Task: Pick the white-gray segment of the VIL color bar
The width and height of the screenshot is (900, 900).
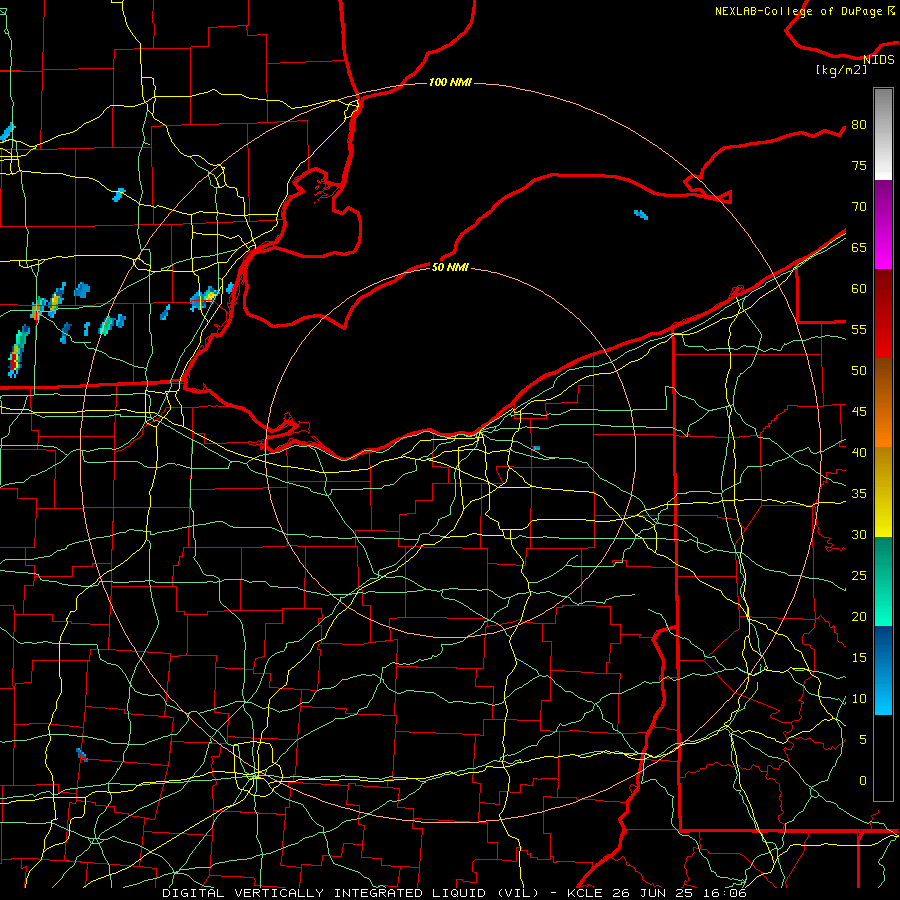Action: point(883,134)
